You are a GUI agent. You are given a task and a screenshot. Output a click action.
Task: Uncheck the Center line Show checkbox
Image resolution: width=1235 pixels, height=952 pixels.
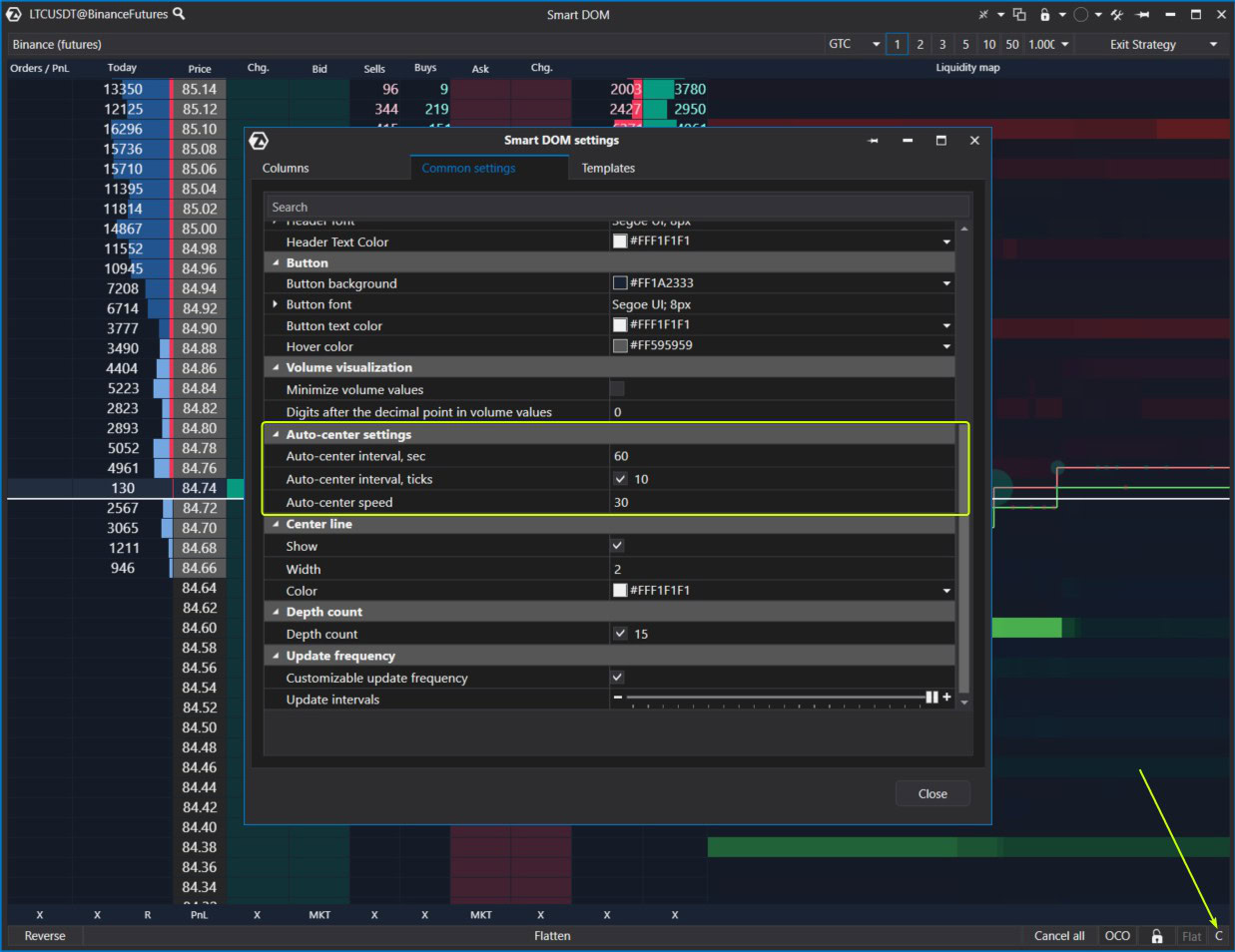(617, 546)
